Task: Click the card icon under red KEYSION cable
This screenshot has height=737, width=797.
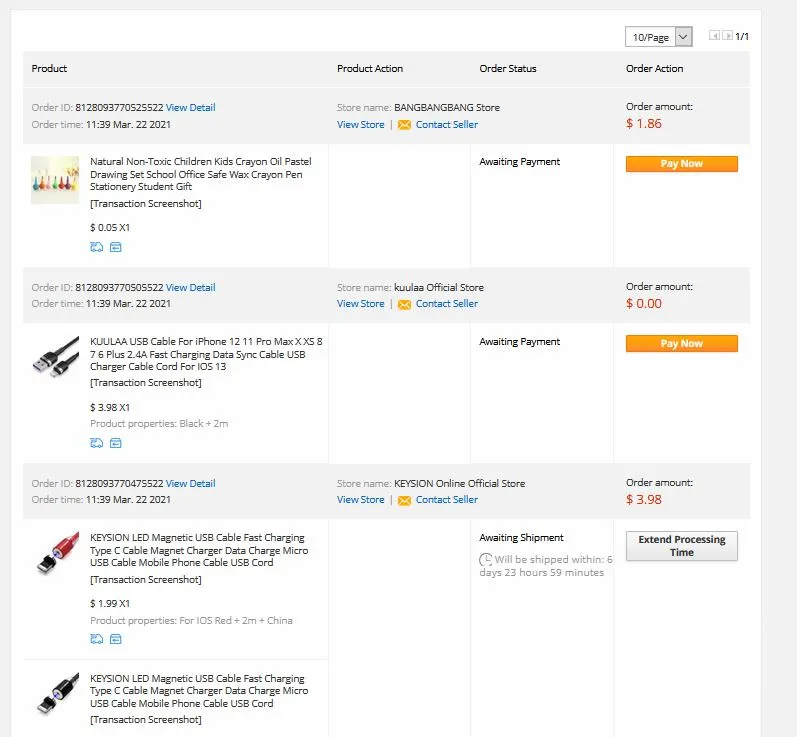Action: tap(116, 639)
